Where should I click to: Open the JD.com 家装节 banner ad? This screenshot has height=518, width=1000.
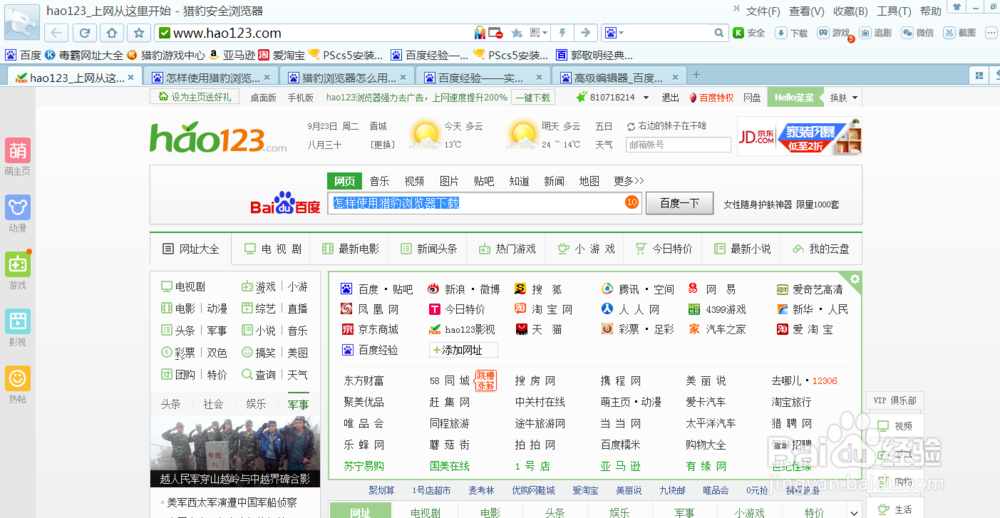click(799, 136)
